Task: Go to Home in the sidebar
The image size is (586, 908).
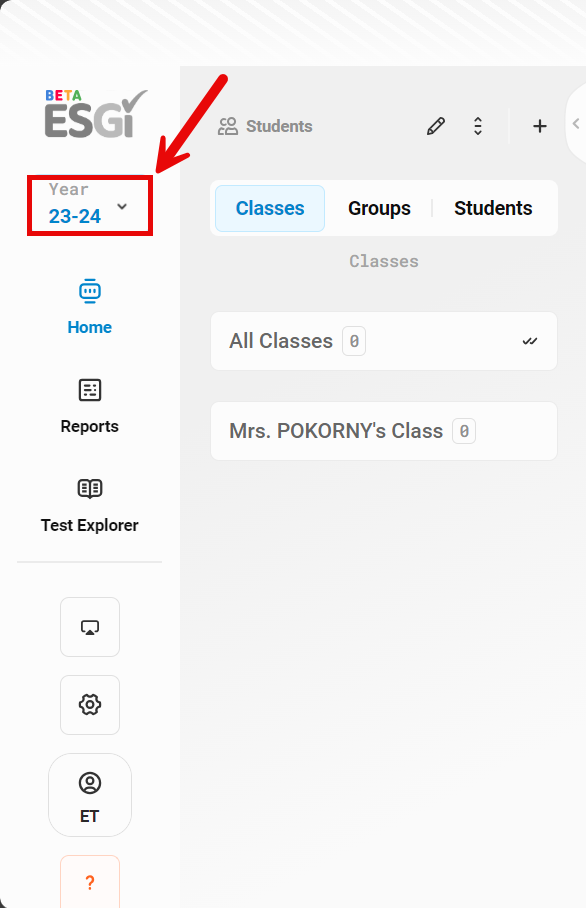Action: (x=90, y=308)
